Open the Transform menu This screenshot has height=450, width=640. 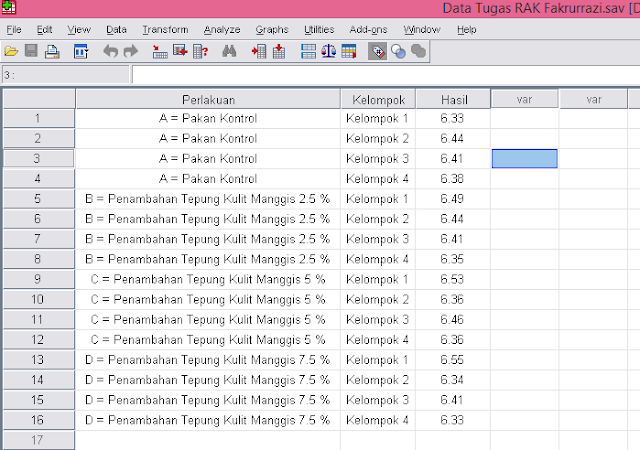tap(165, 30)
